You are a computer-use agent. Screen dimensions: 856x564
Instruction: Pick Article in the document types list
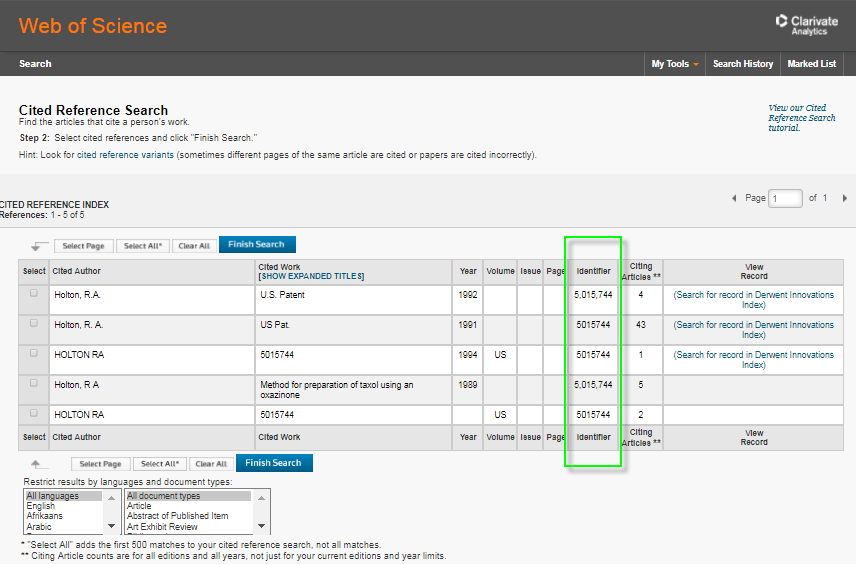click(x=141, y=506)
